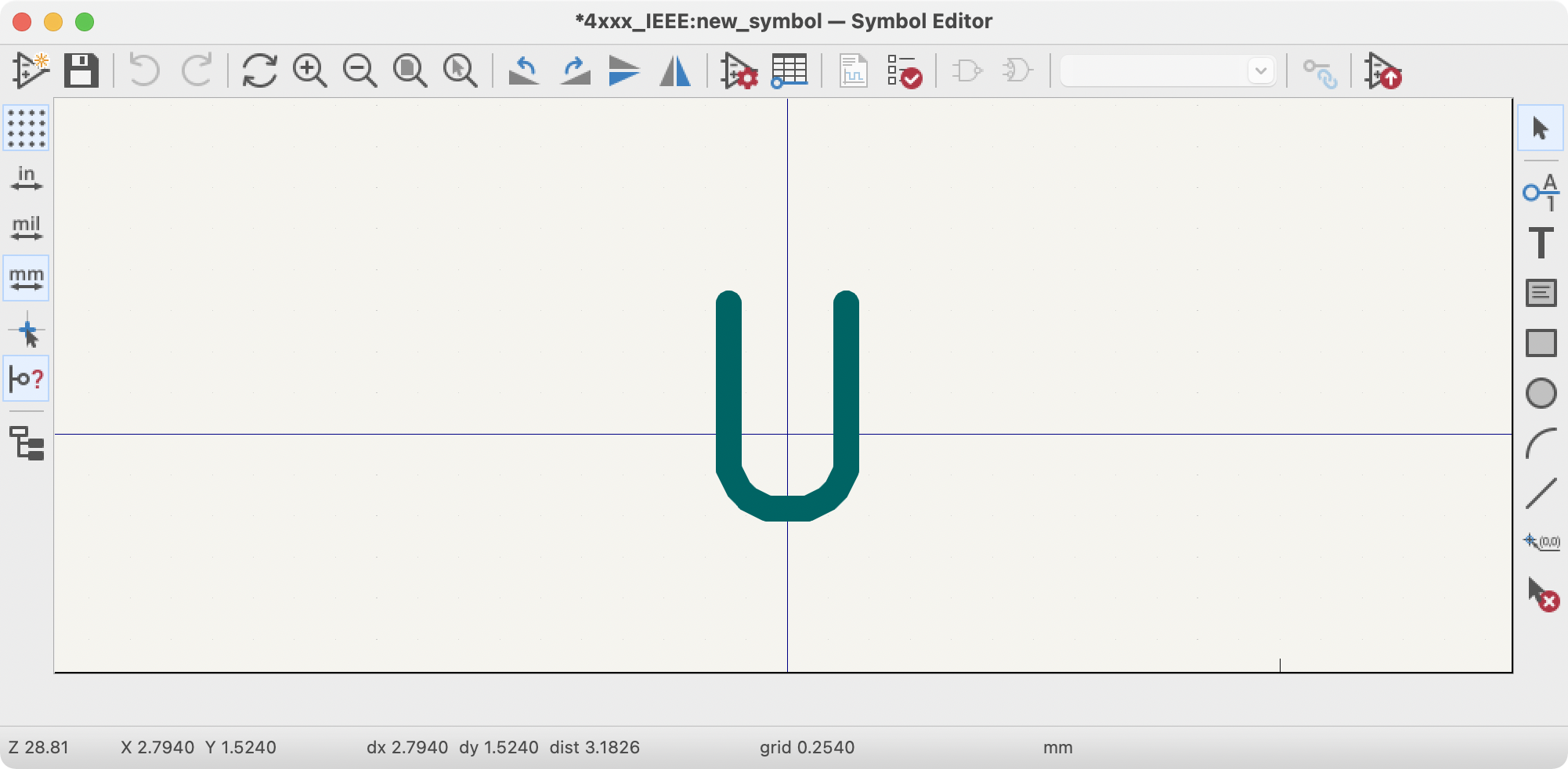Toggle pin electrical type display

26,378
